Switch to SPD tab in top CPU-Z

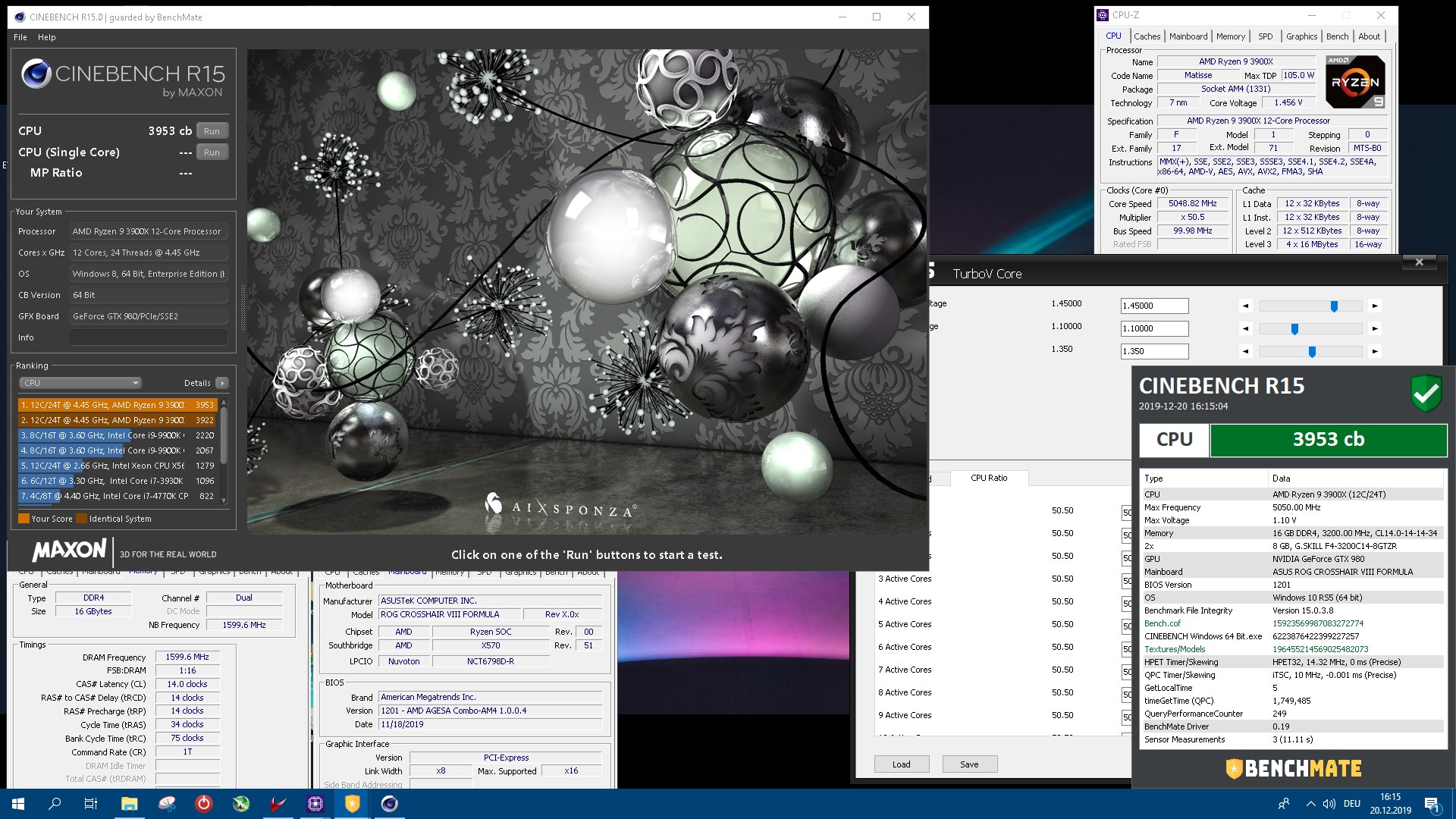[1266, 36]
